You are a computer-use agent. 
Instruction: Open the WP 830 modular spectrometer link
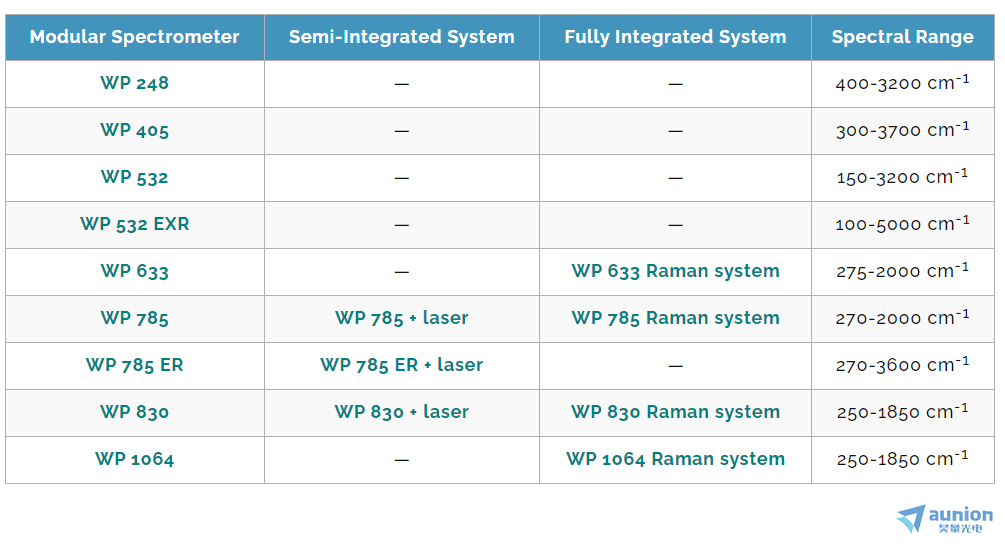pyautogui.click(x=135, y=412)
